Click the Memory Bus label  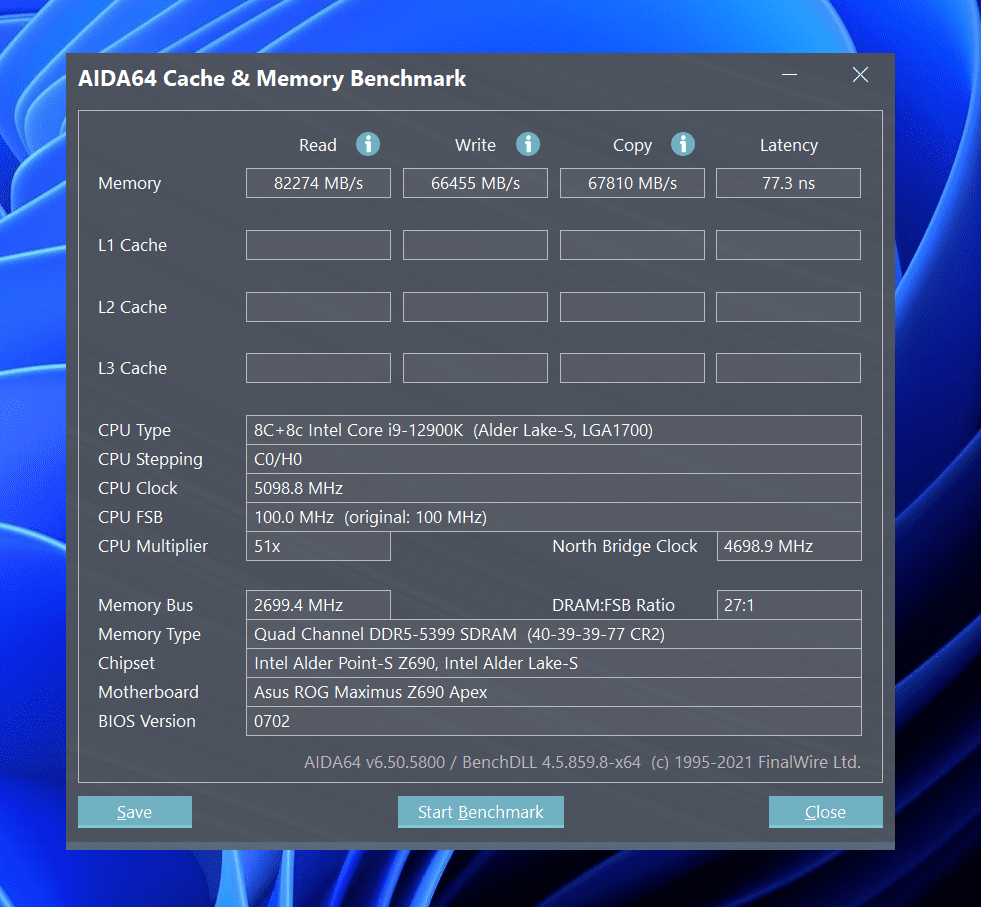coord(146,606)
